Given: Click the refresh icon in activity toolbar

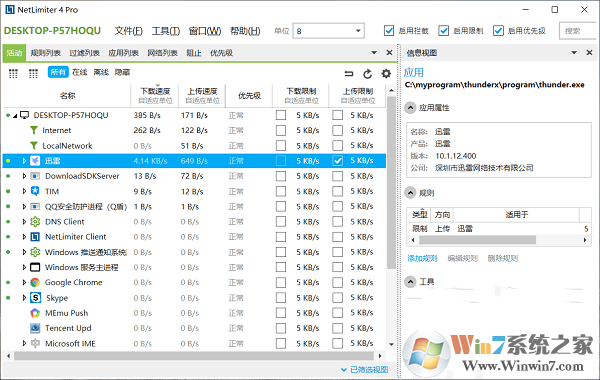Looking at the screenshot, I should pos(367,73).
